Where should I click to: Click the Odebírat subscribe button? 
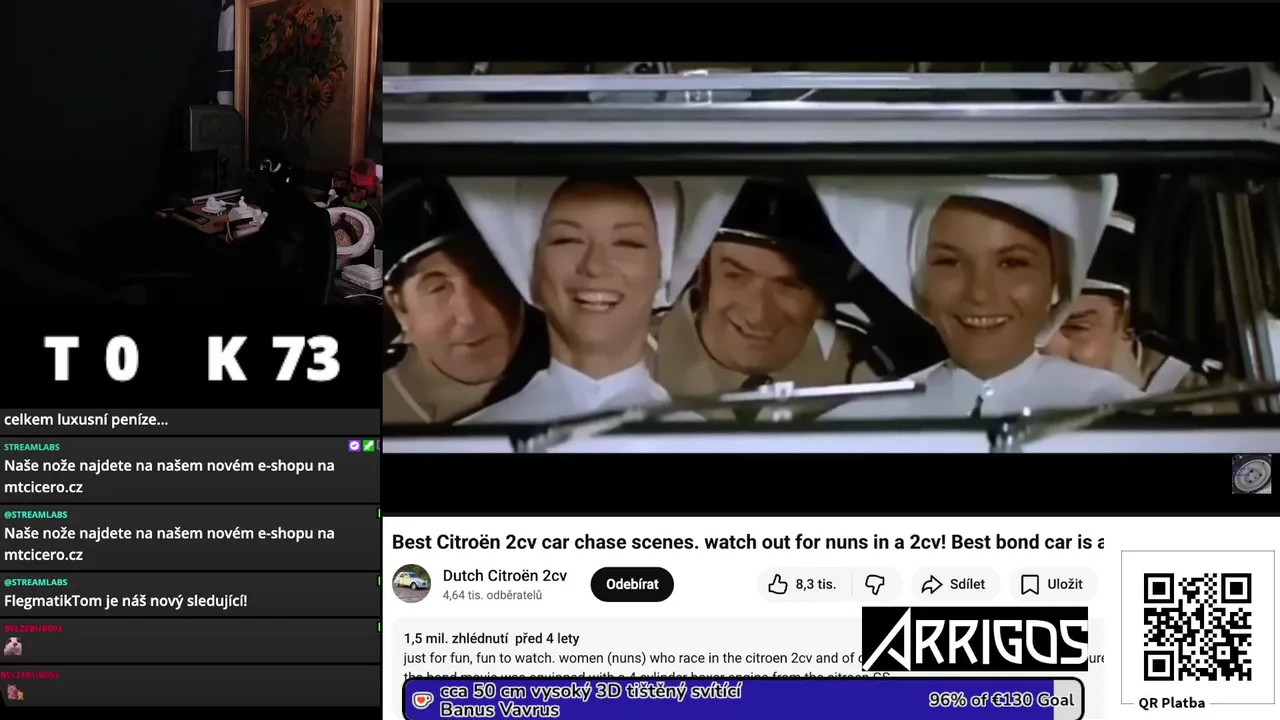coord(632,584)
